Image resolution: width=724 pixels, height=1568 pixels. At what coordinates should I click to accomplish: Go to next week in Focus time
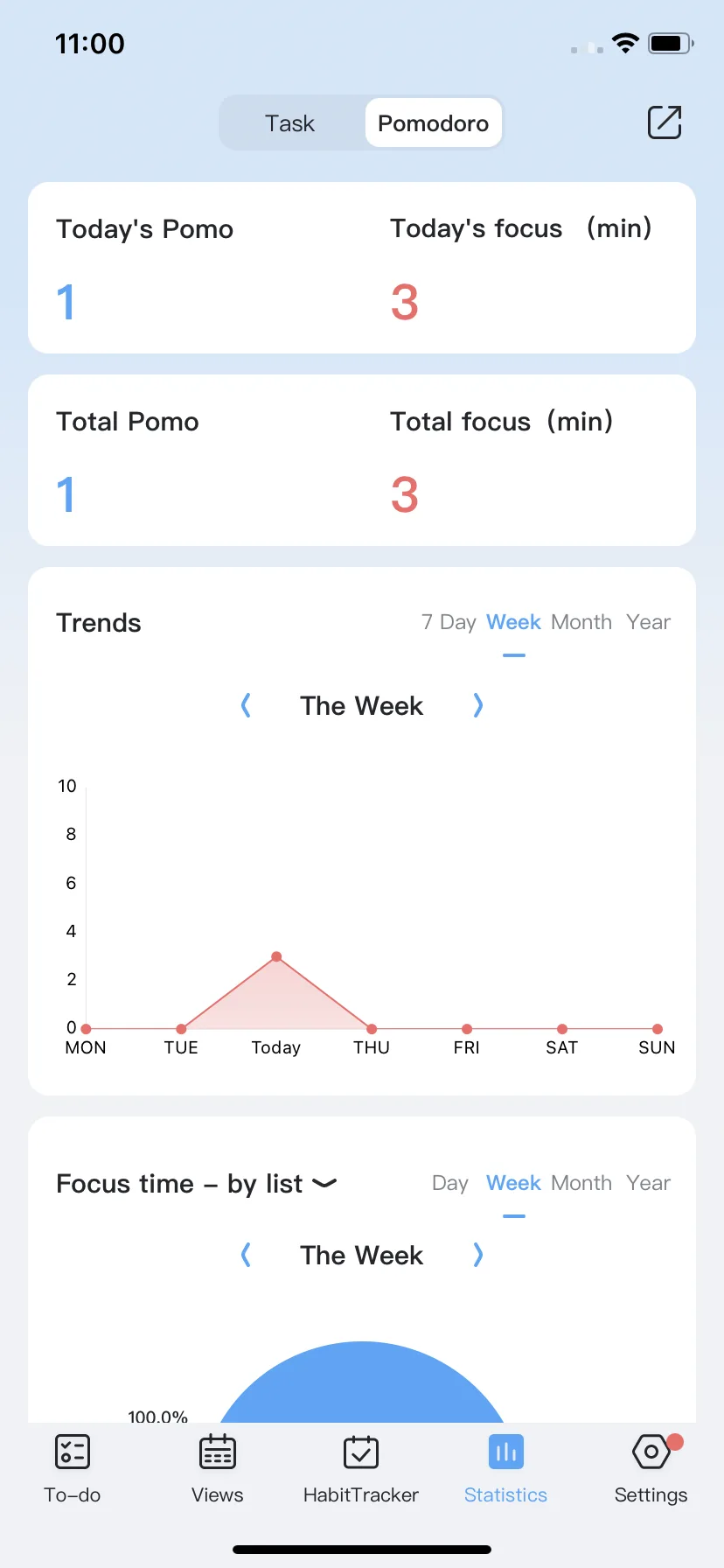[x=477, y=1255]
